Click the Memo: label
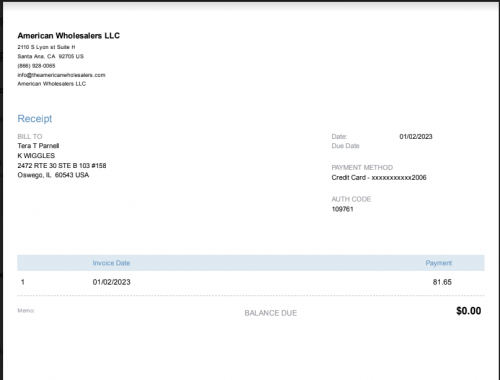 click(26, 310)
